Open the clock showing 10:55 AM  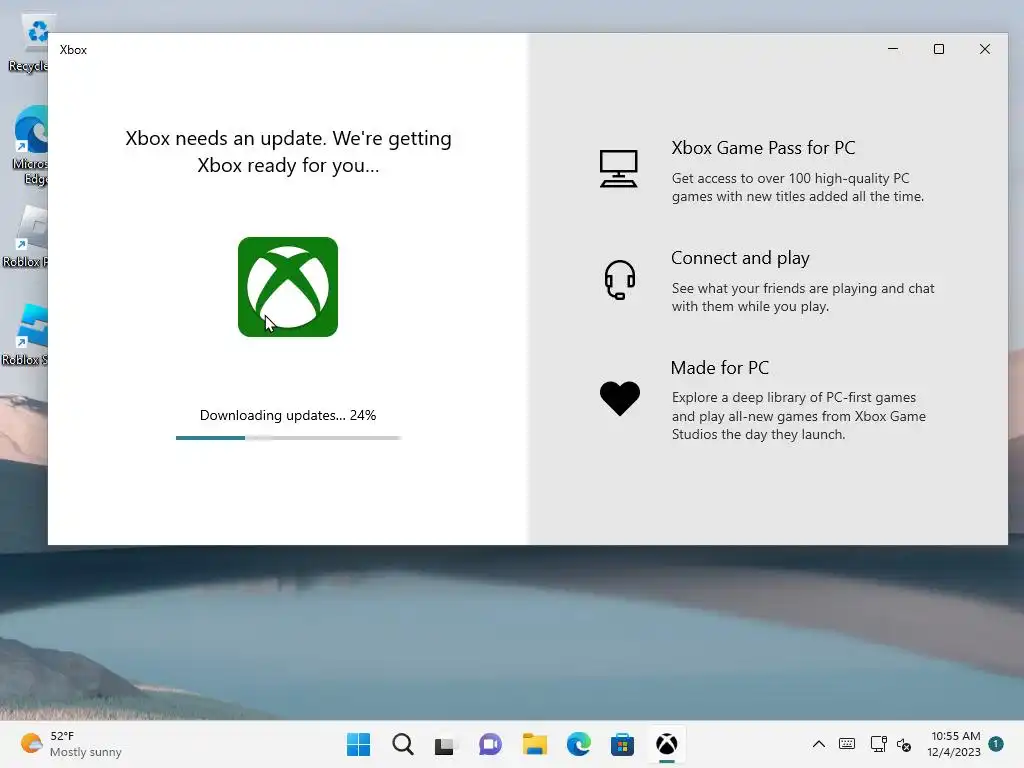click(954, 744)
